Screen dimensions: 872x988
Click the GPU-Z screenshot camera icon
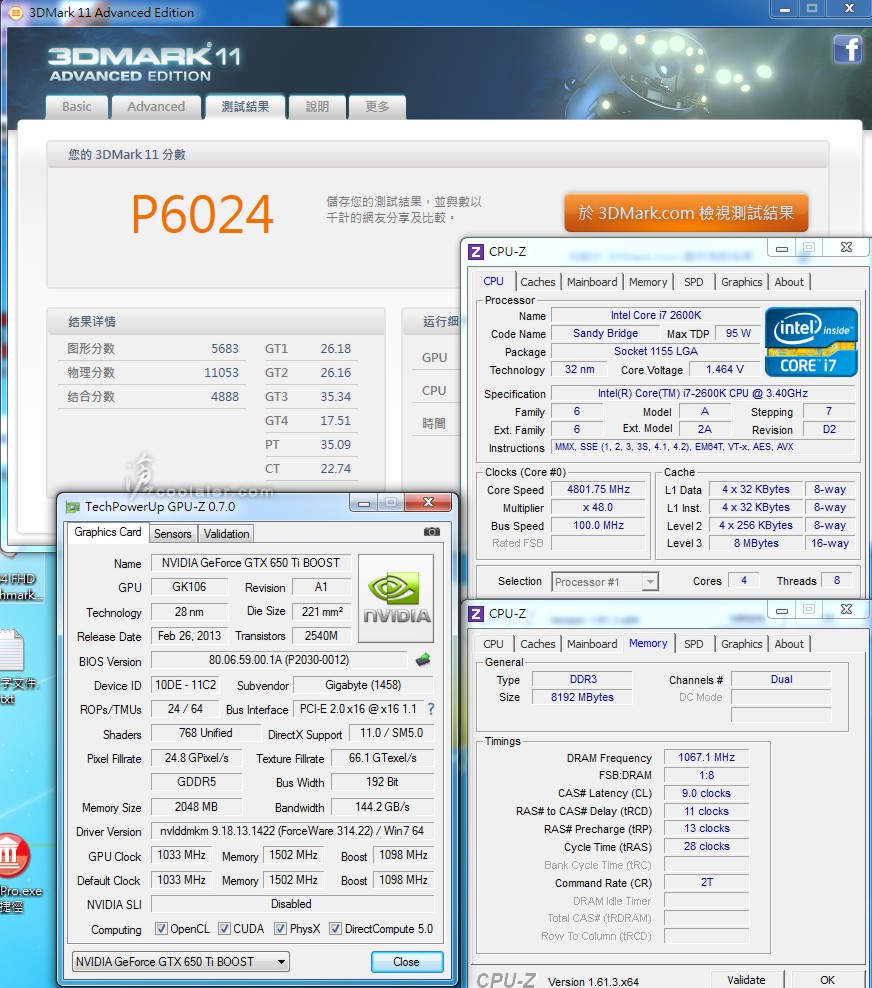432,532
